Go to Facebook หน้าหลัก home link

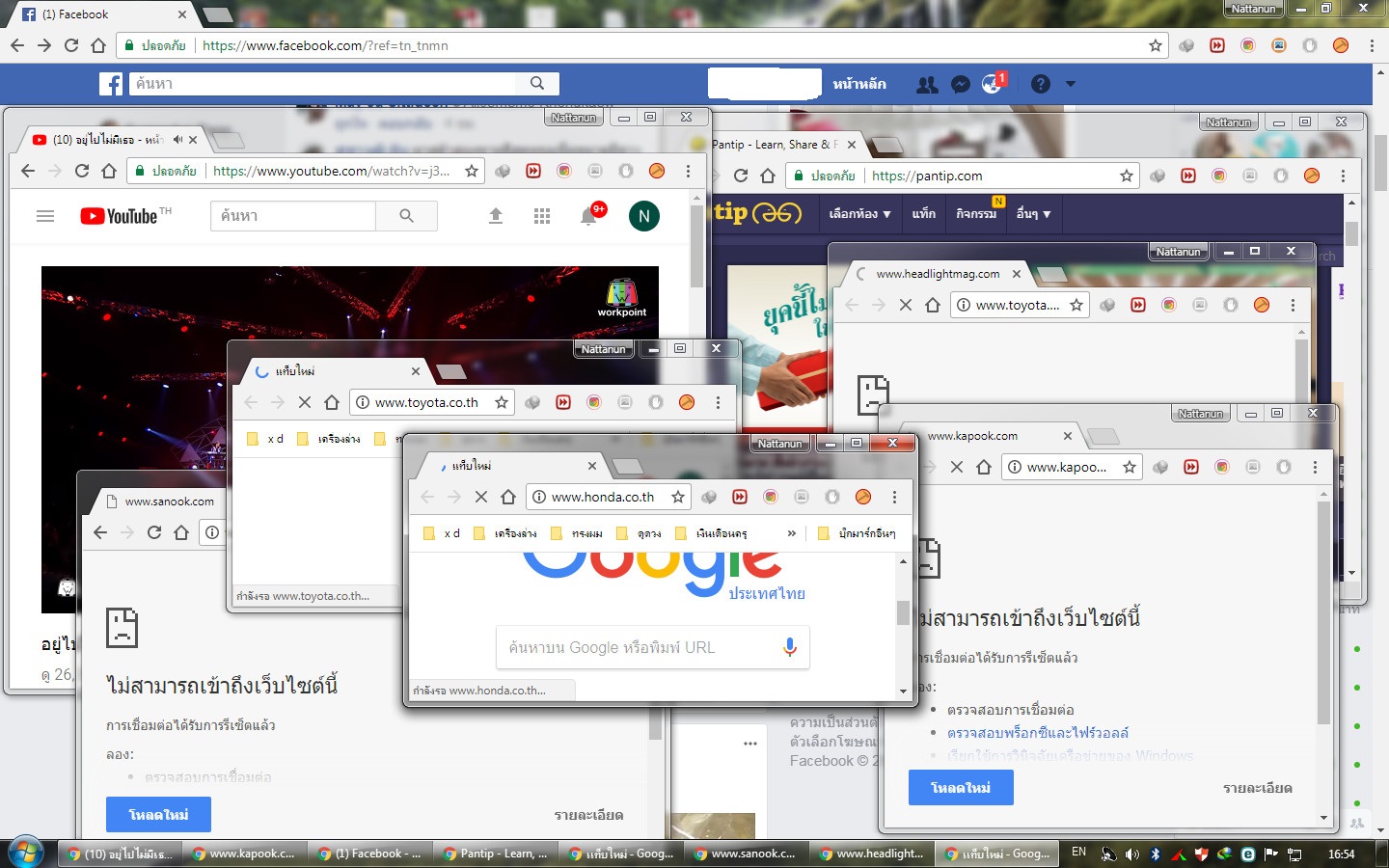[x=859, y=84]
